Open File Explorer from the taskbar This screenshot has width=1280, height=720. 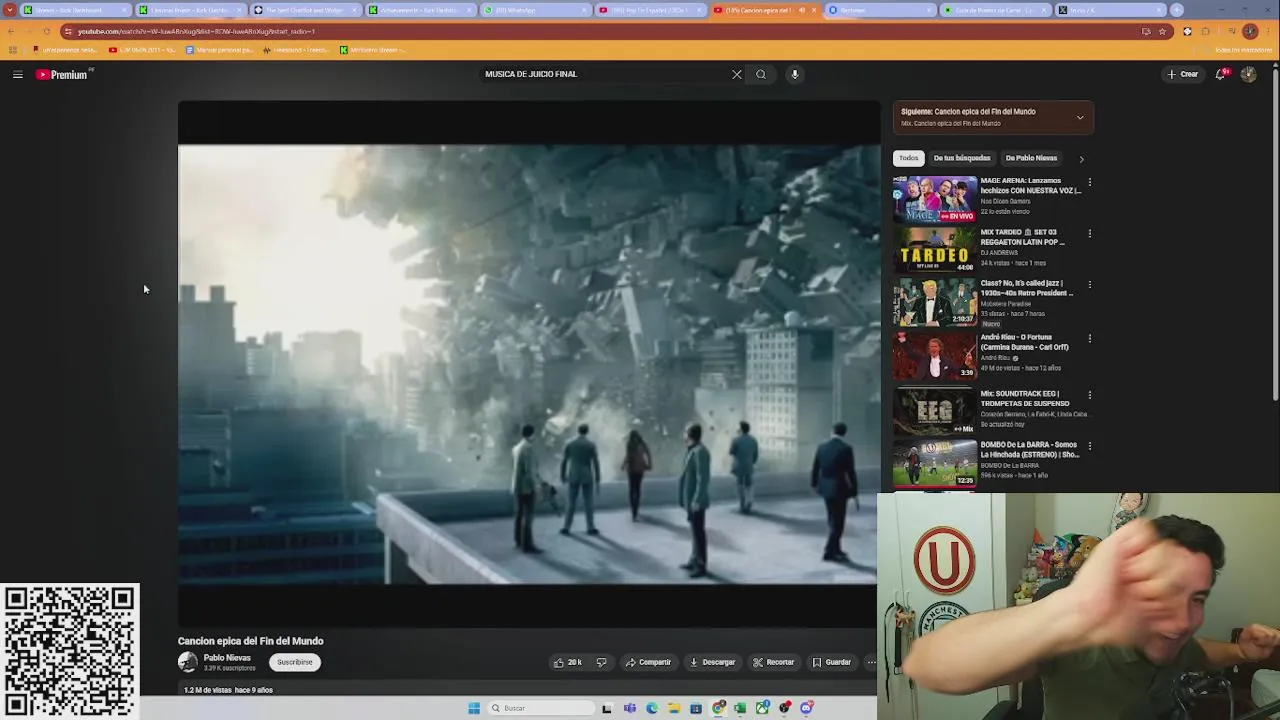(x=674, y=708)
